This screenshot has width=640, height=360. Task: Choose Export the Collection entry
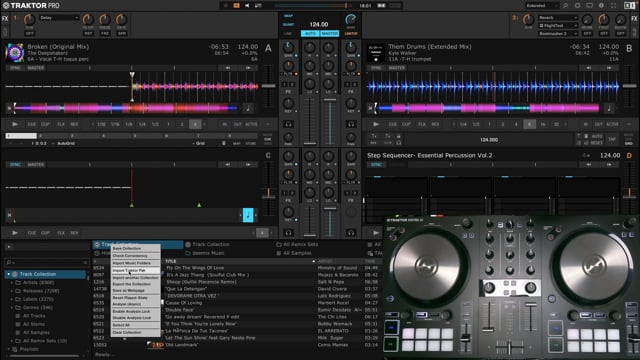pyautogui.click(x=136, y=284)
